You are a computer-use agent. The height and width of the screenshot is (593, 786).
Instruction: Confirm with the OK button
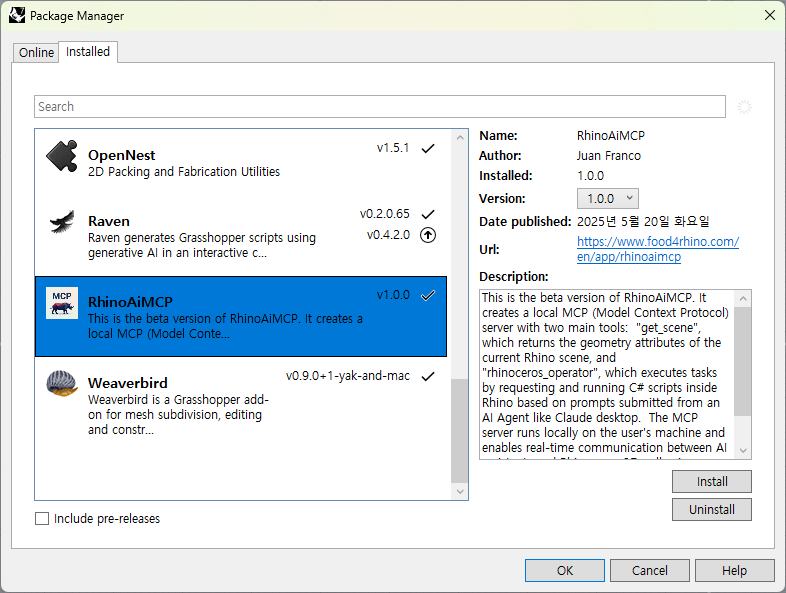pos(564,570)
